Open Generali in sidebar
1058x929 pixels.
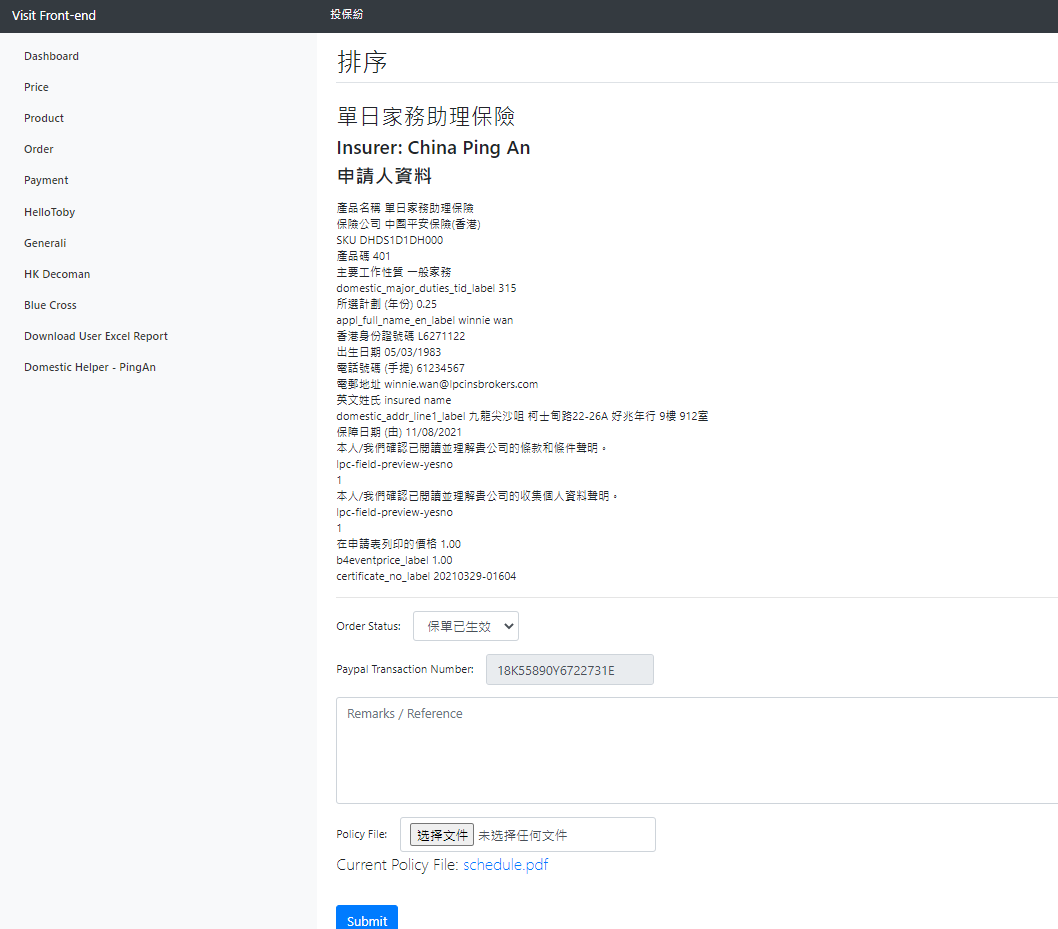pyautogui.click(x=45, y=243)
